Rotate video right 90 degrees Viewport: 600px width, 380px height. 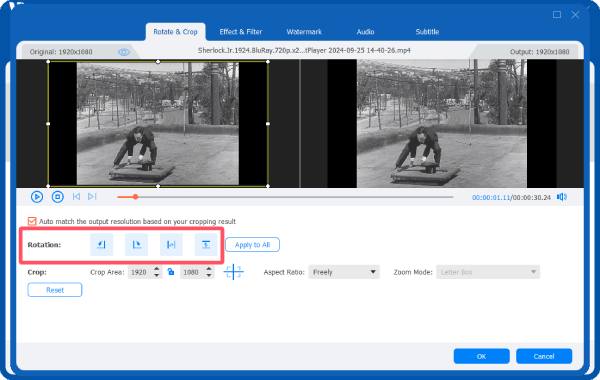point(136,245)
